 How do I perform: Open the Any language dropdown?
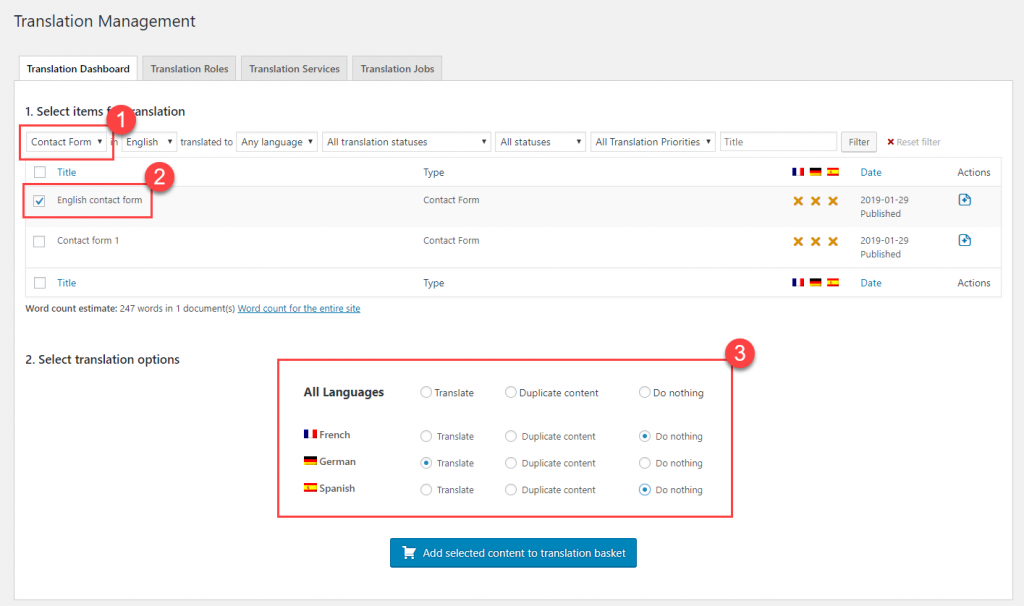click(x=277, y=142)
